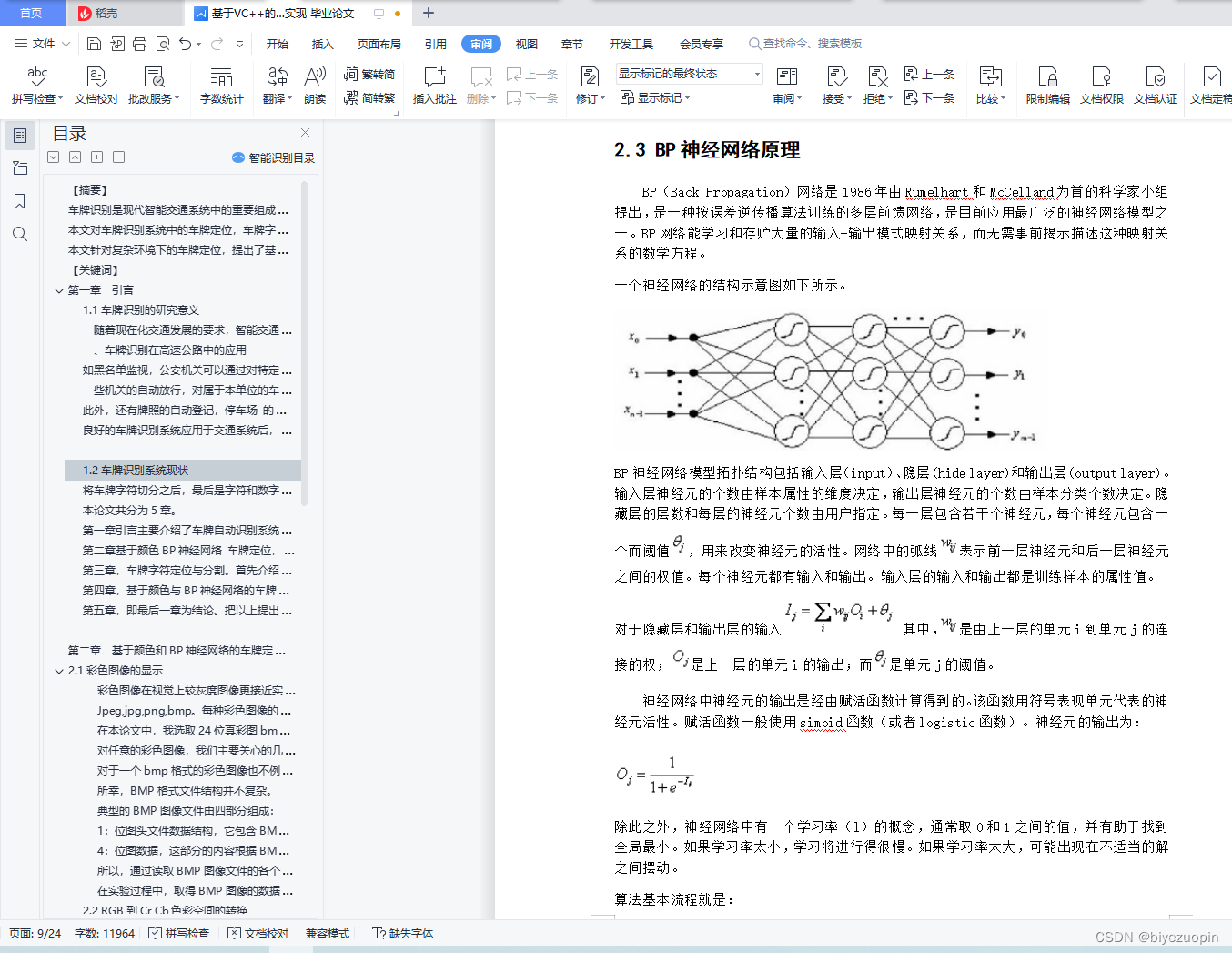
Task: Open the 显示标记 dropdown
Action: pos(655,97)
